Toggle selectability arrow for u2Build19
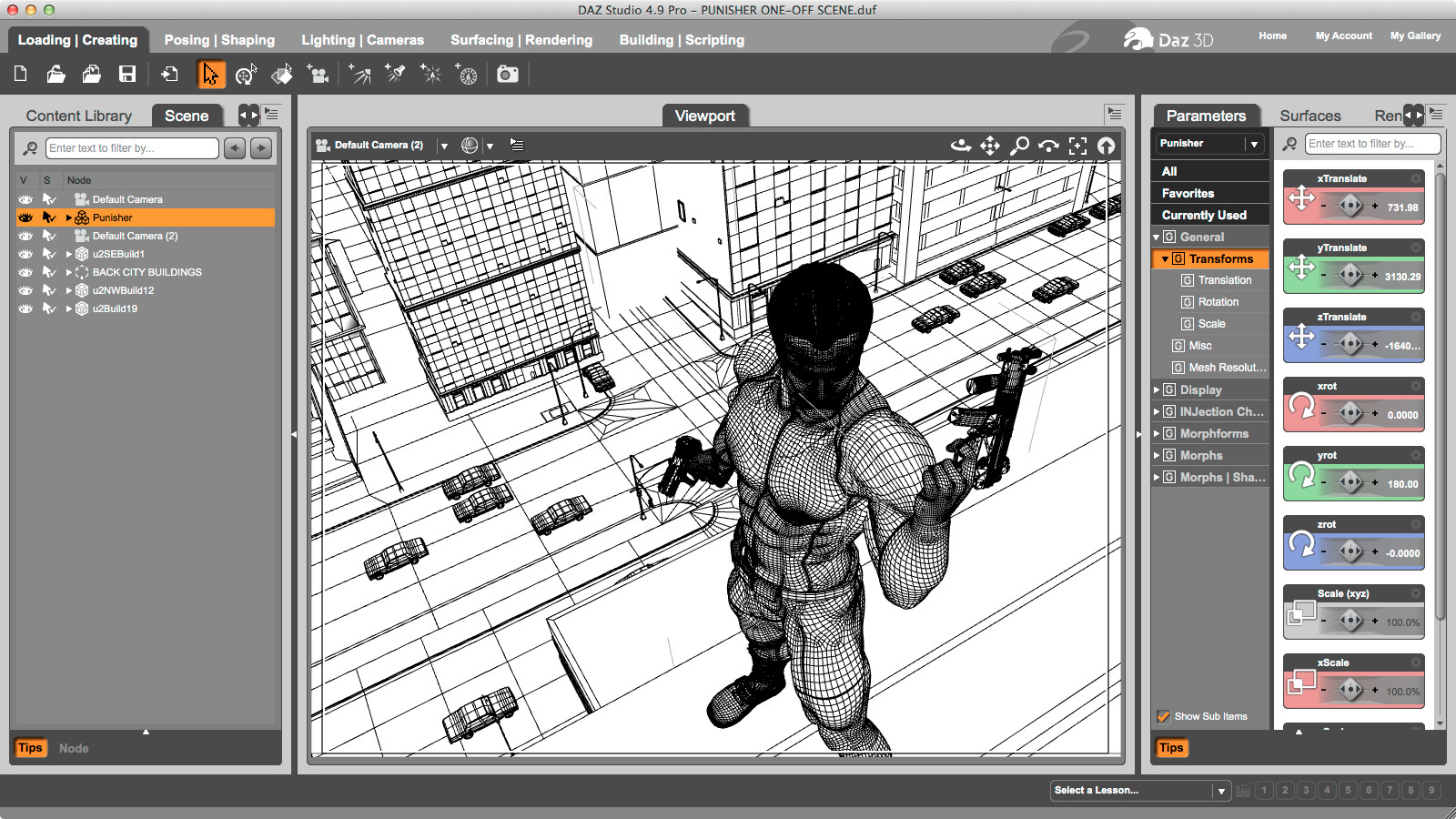1456x819 pixels. coord(49,308)
